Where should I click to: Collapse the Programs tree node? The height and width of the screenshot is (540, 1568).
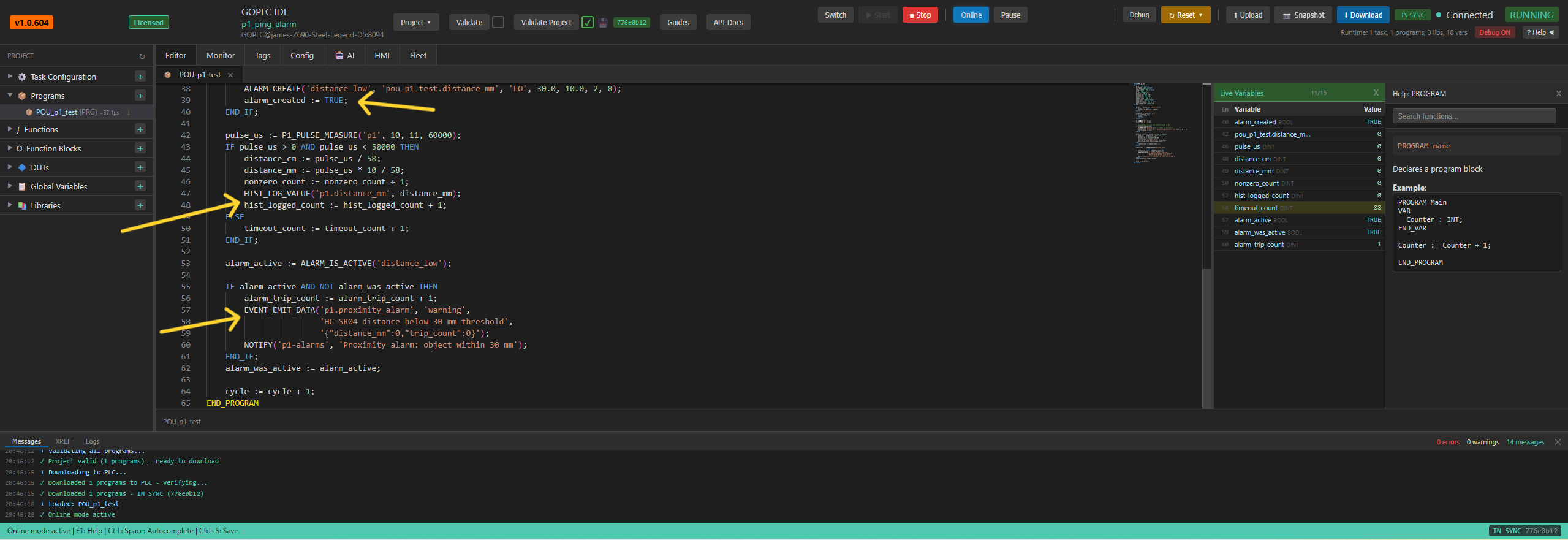[x=10, y=96]
